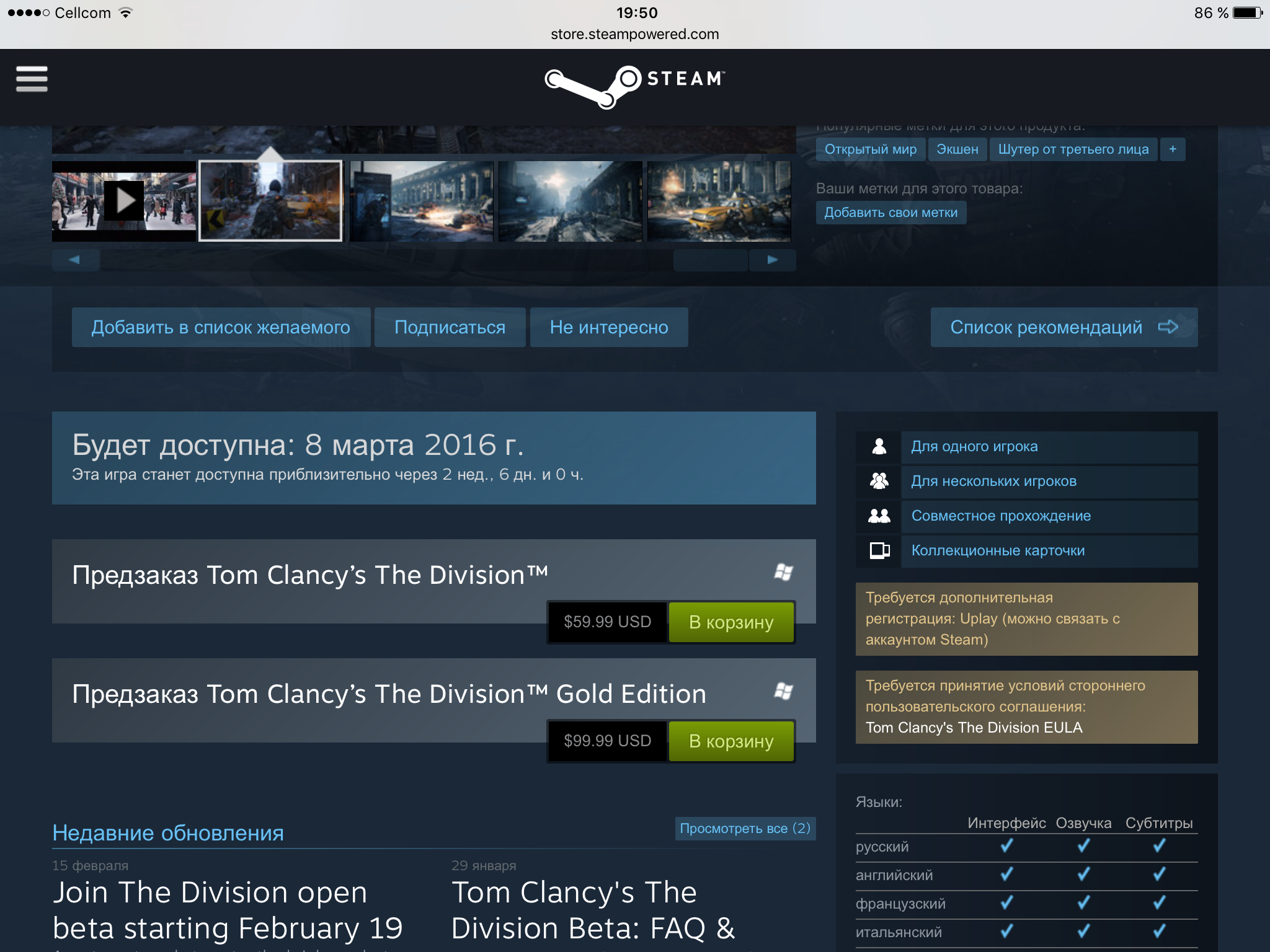1270x952 pixels.
Task: Play the trailer video thumbnail
Action: point(124,201)
